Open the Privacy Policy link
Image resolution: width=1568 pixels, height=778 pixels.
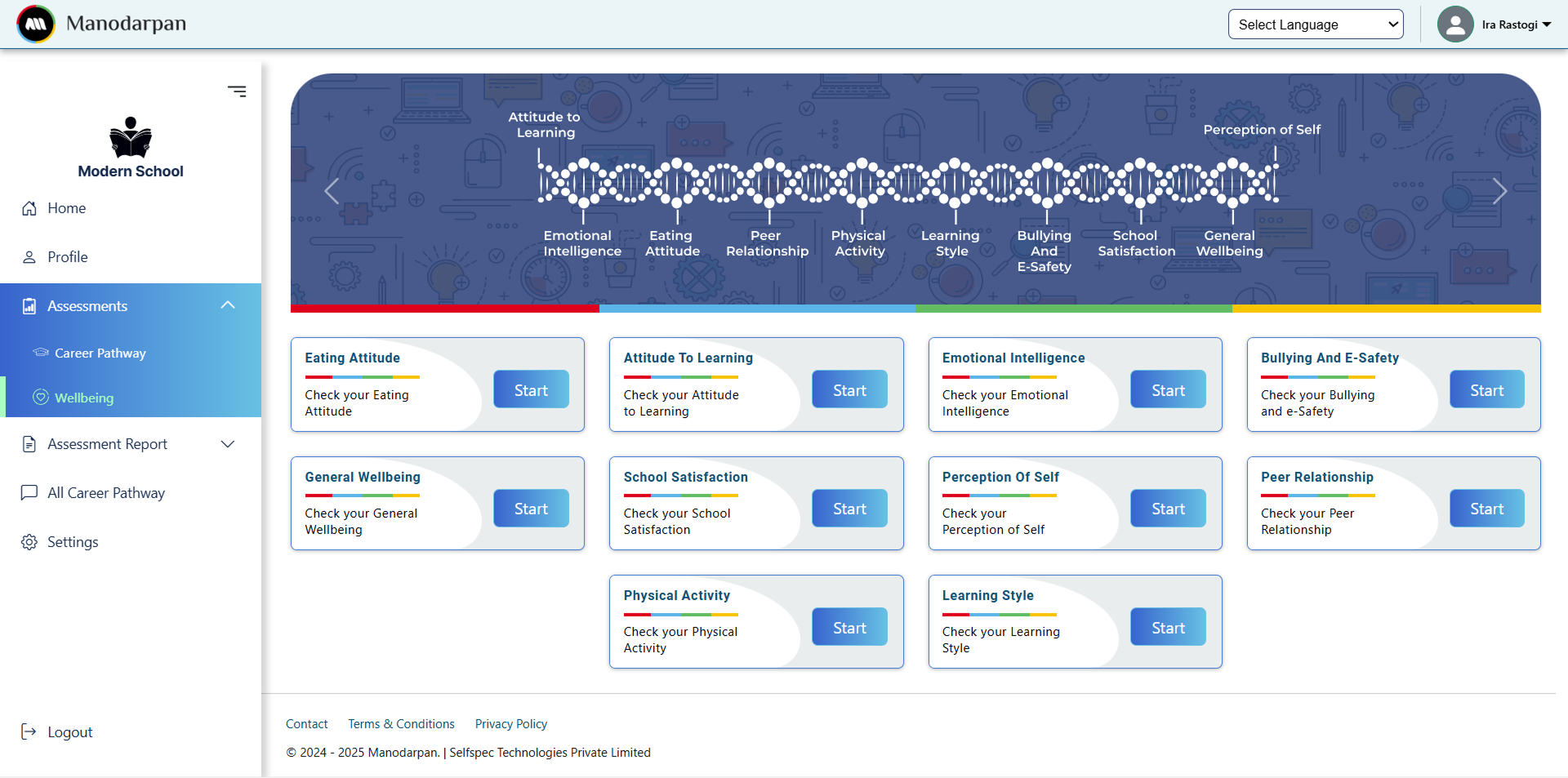510,723
